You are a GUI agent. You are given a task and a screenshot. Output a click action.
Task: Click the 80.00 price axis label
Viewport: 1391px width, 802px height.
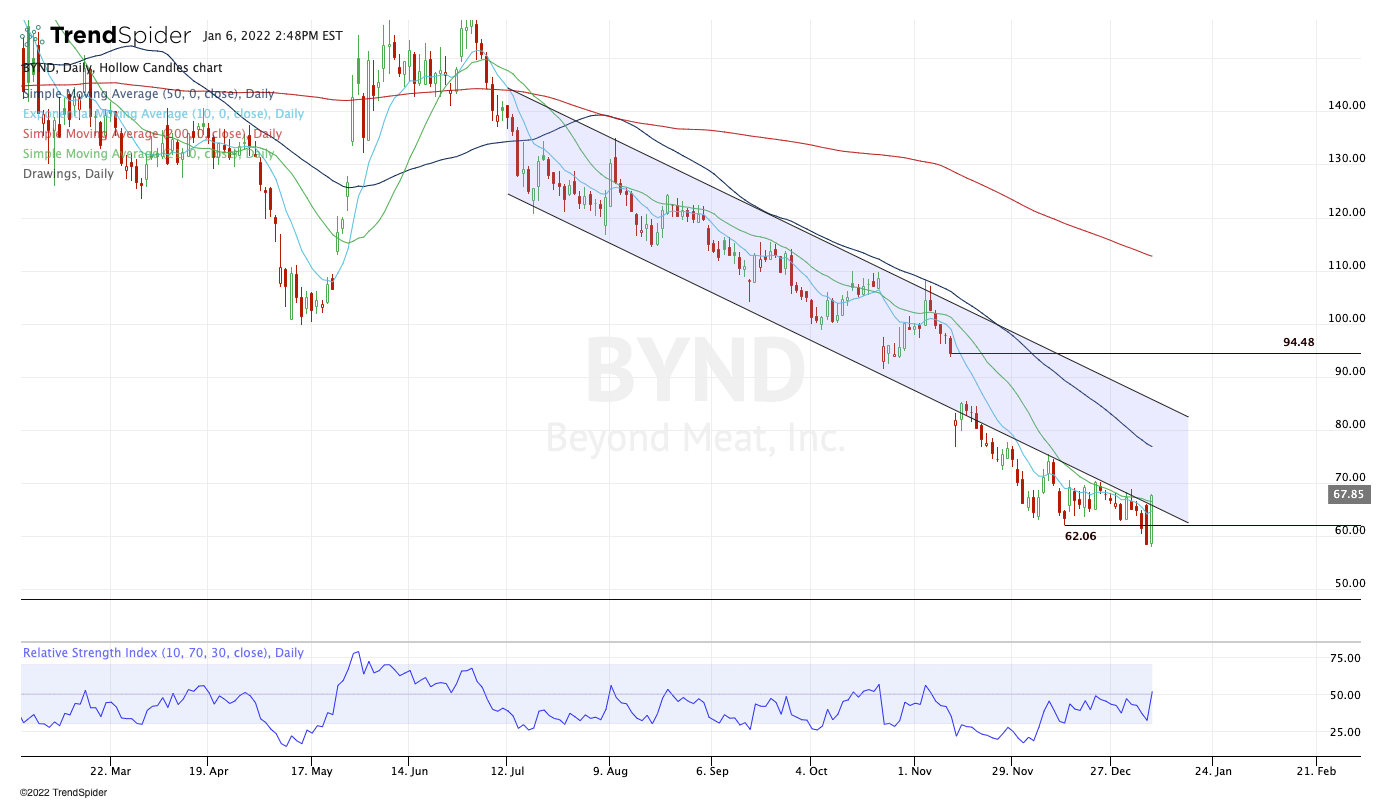(1350, 424)
